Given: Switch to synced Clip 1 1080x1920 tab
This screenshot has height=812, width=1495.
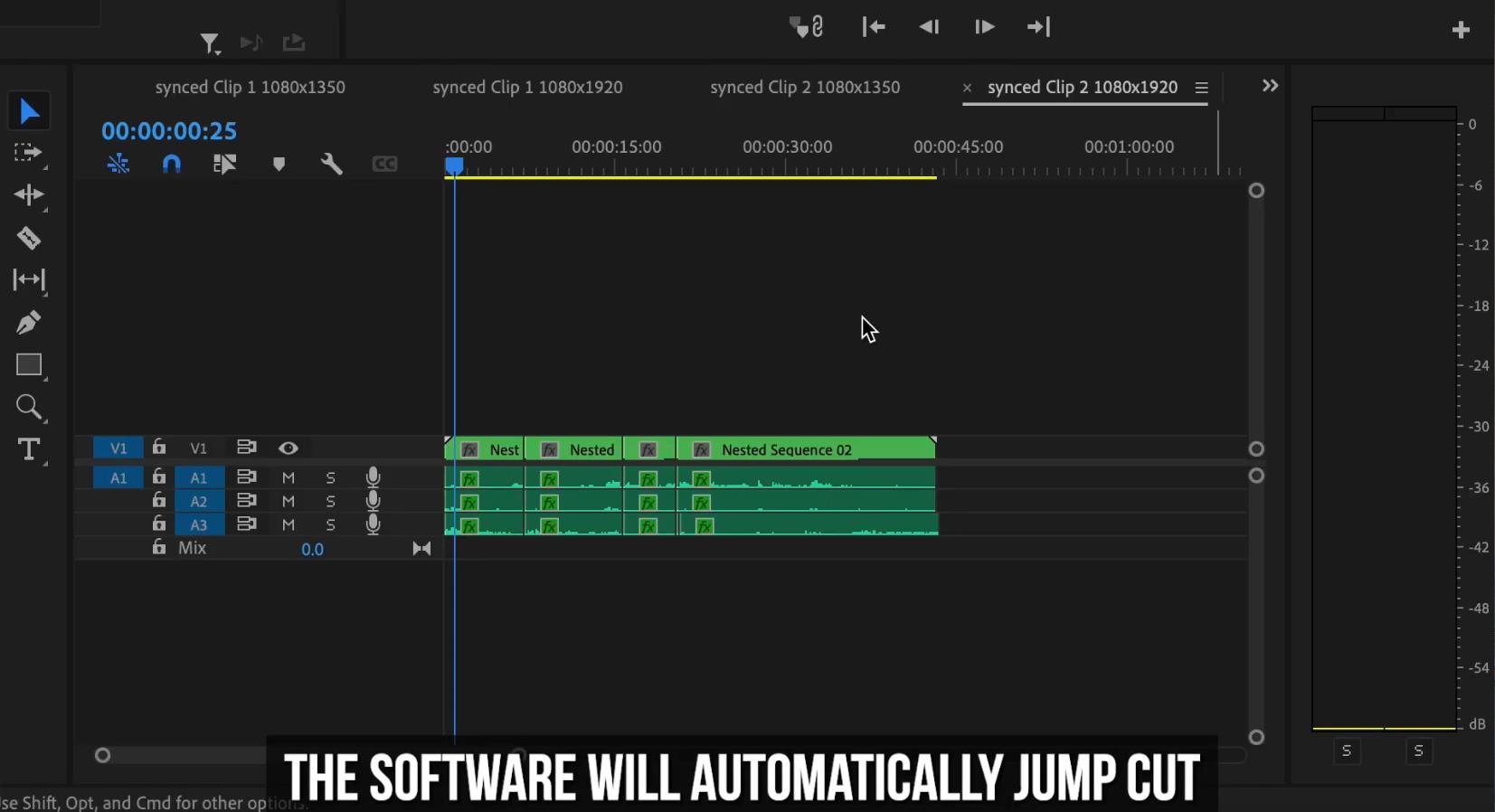Looking at the screenshot, I should click(527, 87).
